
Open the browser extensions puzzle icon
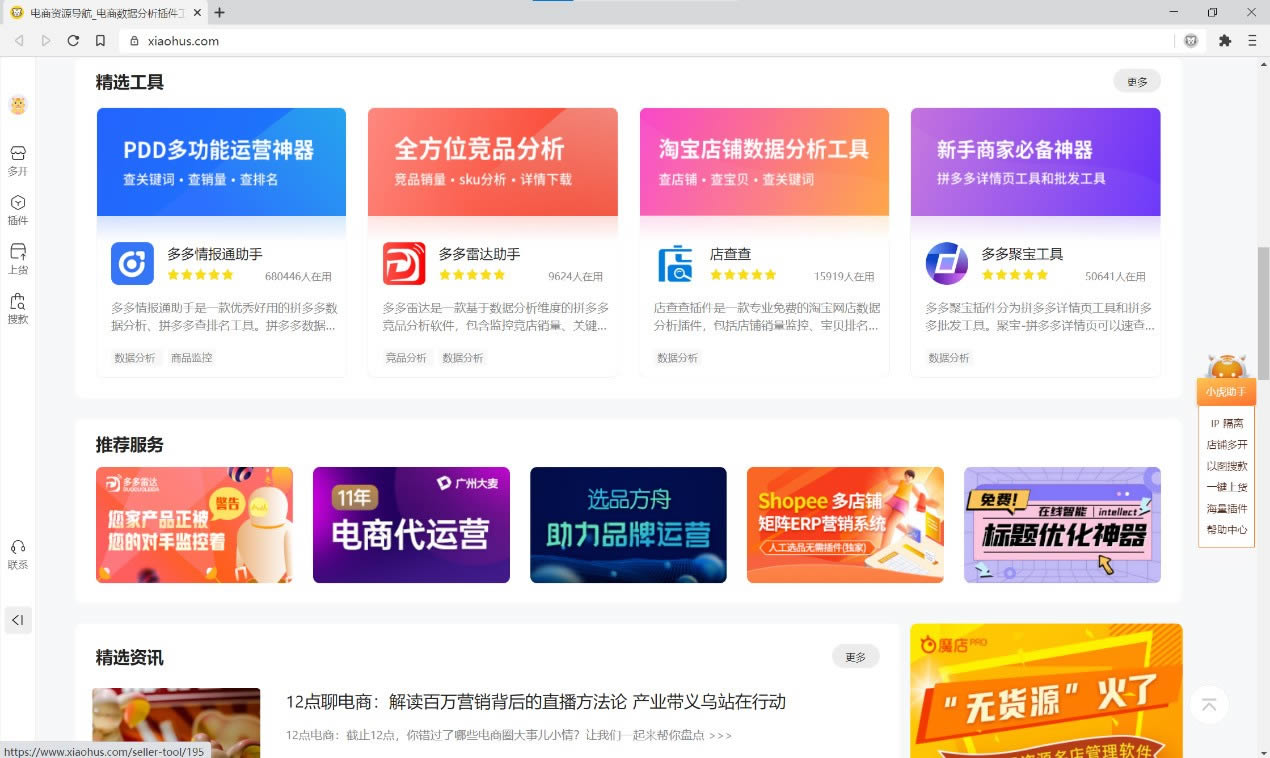pyautogui.click(x=1224, y=41)
